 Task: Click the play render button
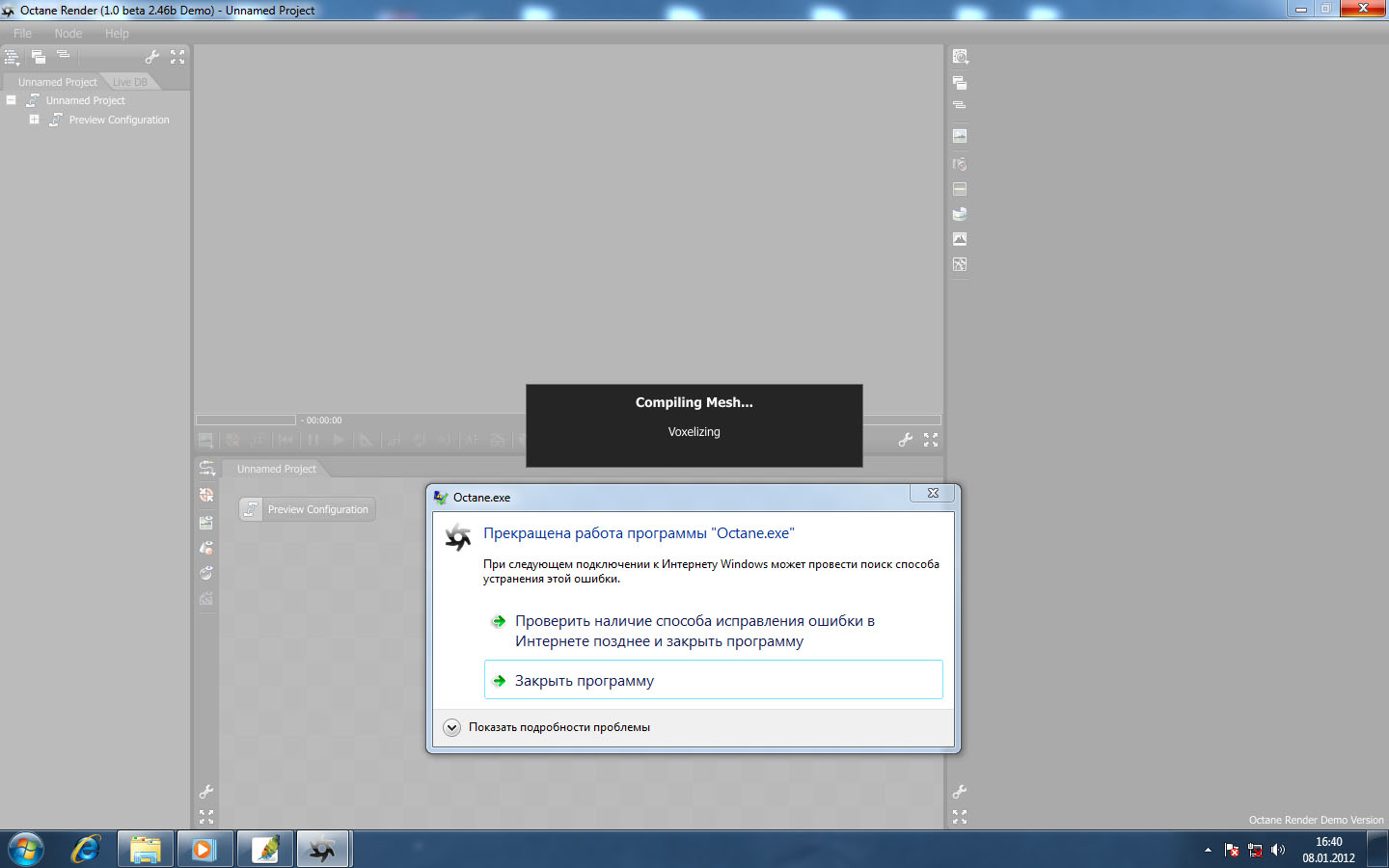(340, 440)
